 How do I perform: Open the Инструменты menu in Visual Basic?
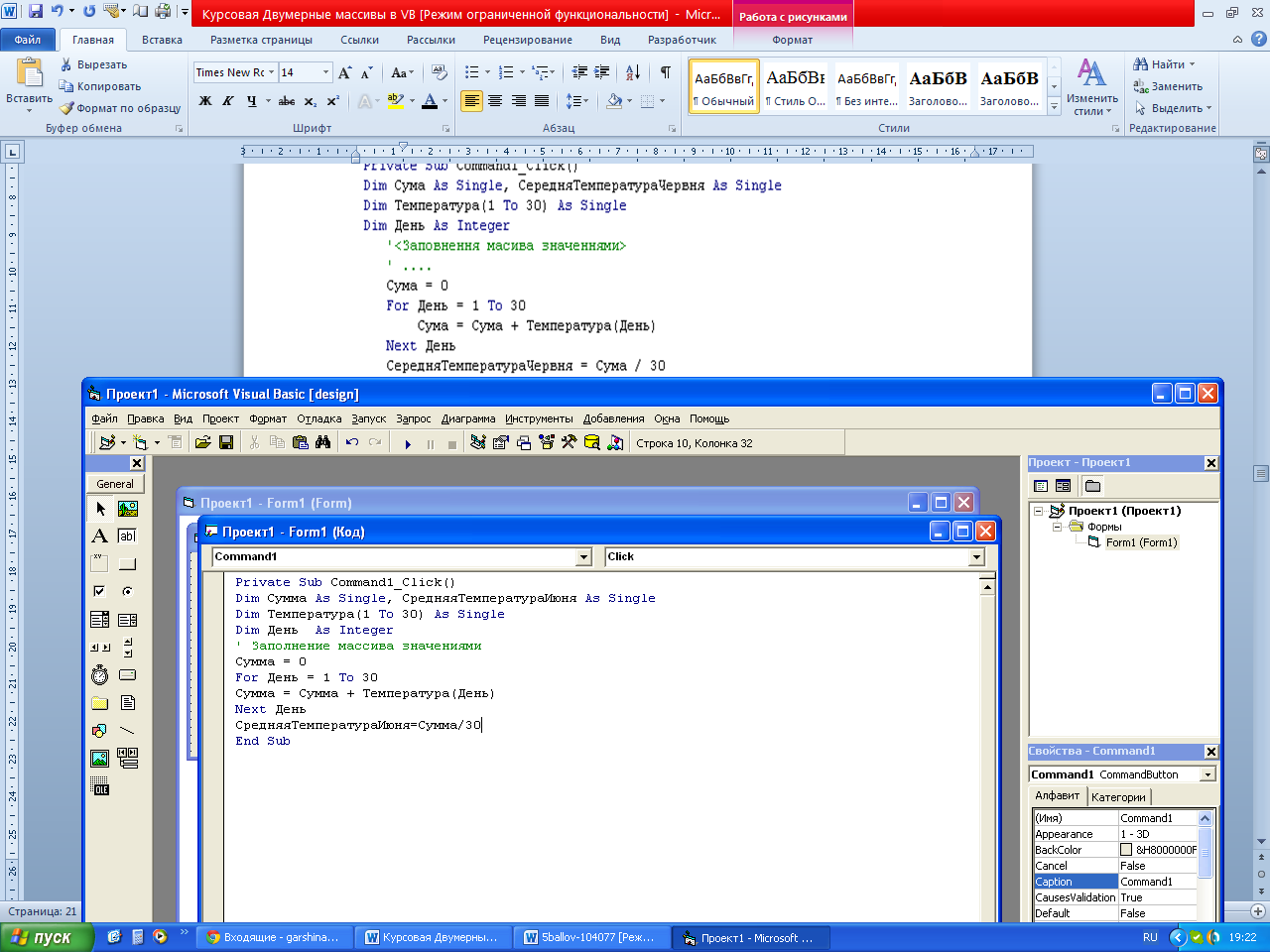coord(539,418)
